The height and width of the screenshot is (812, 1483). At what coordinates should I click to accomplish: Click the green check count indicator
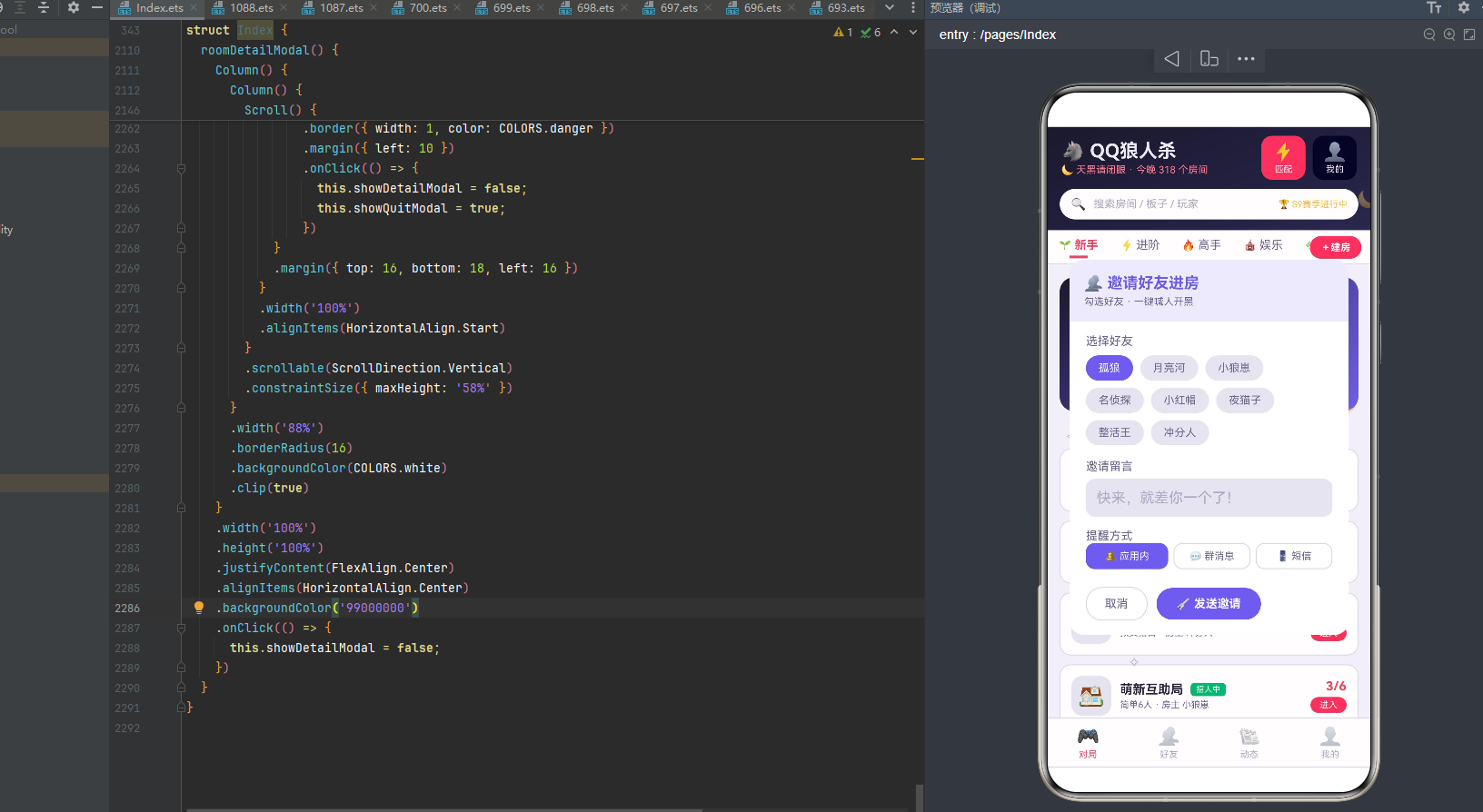pyautogui.click(x=871, y=32)
